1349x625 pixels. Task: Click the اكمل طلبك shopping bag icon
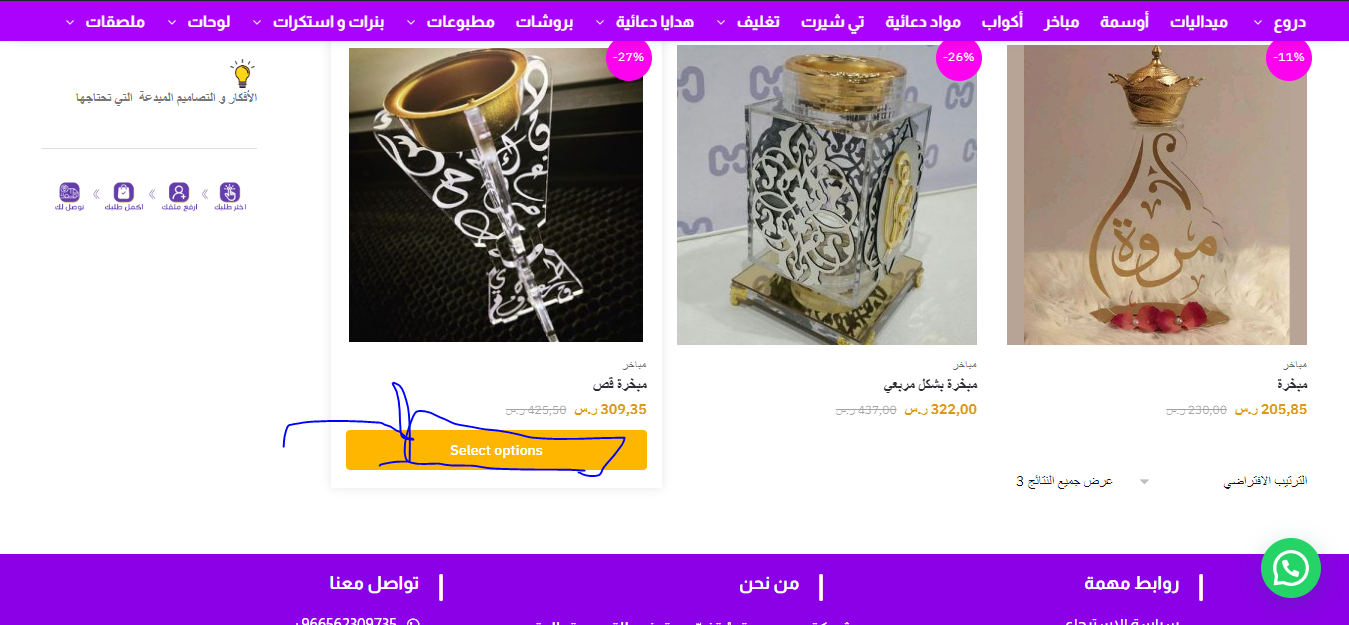pyautogui.click(x=124, y=192)
